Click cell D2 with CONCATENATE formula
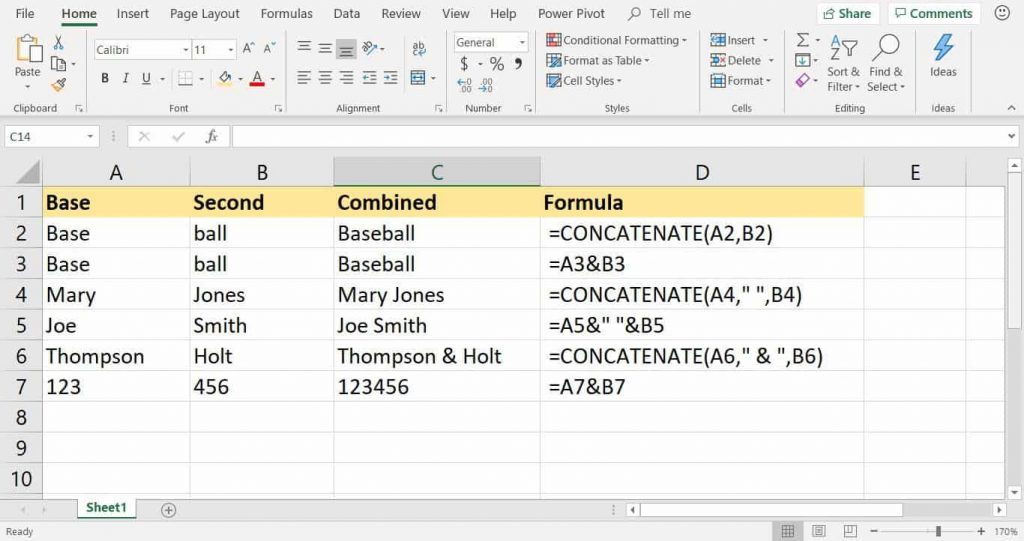This screenshot has height=541, width=1024. click(x=700, y=233)
